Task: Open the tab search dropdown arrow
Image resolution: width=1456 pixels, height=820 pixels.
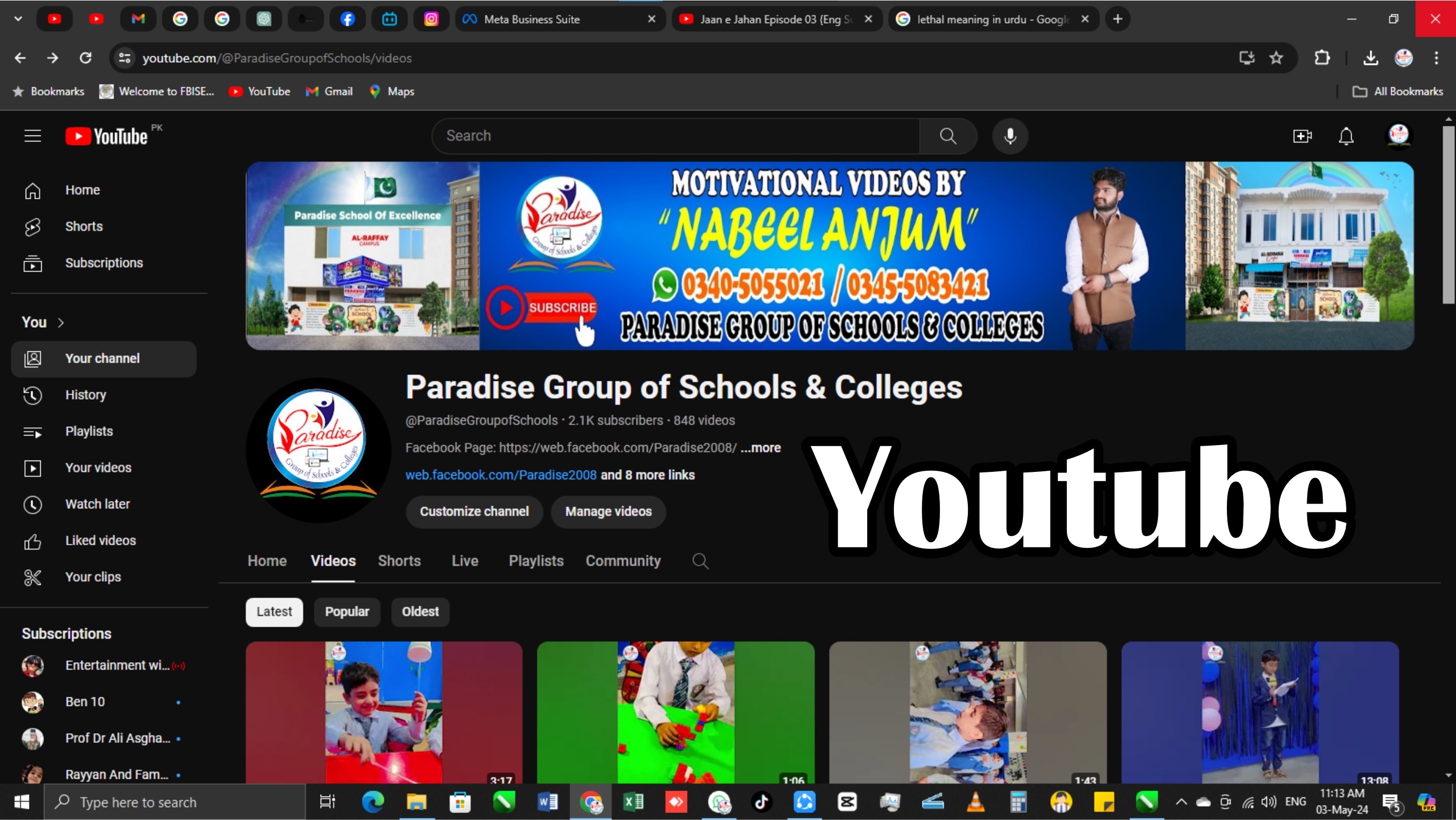Action: point(18,19)
